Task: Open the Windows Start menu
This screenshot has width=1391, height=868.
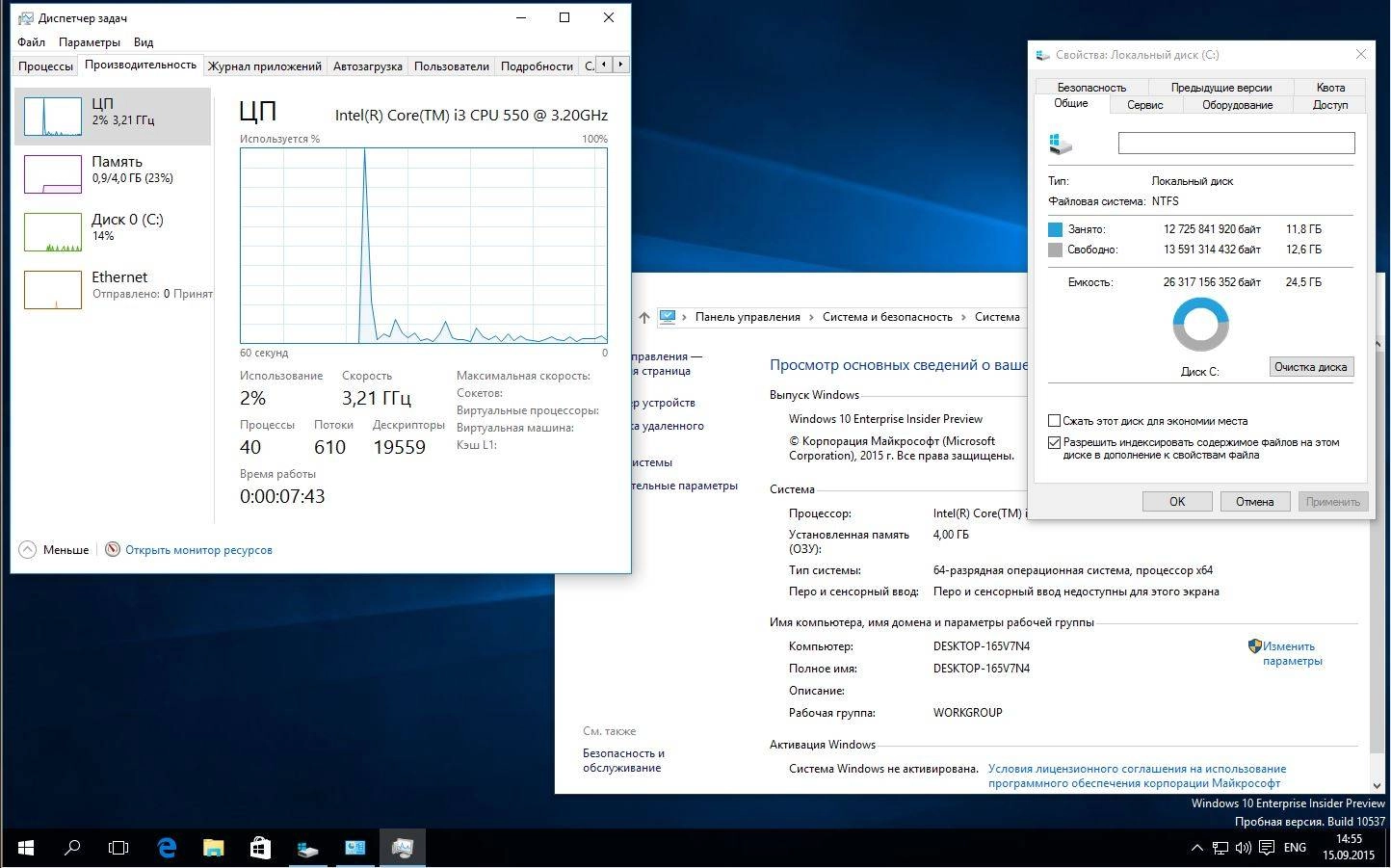Action: (26, 848)
